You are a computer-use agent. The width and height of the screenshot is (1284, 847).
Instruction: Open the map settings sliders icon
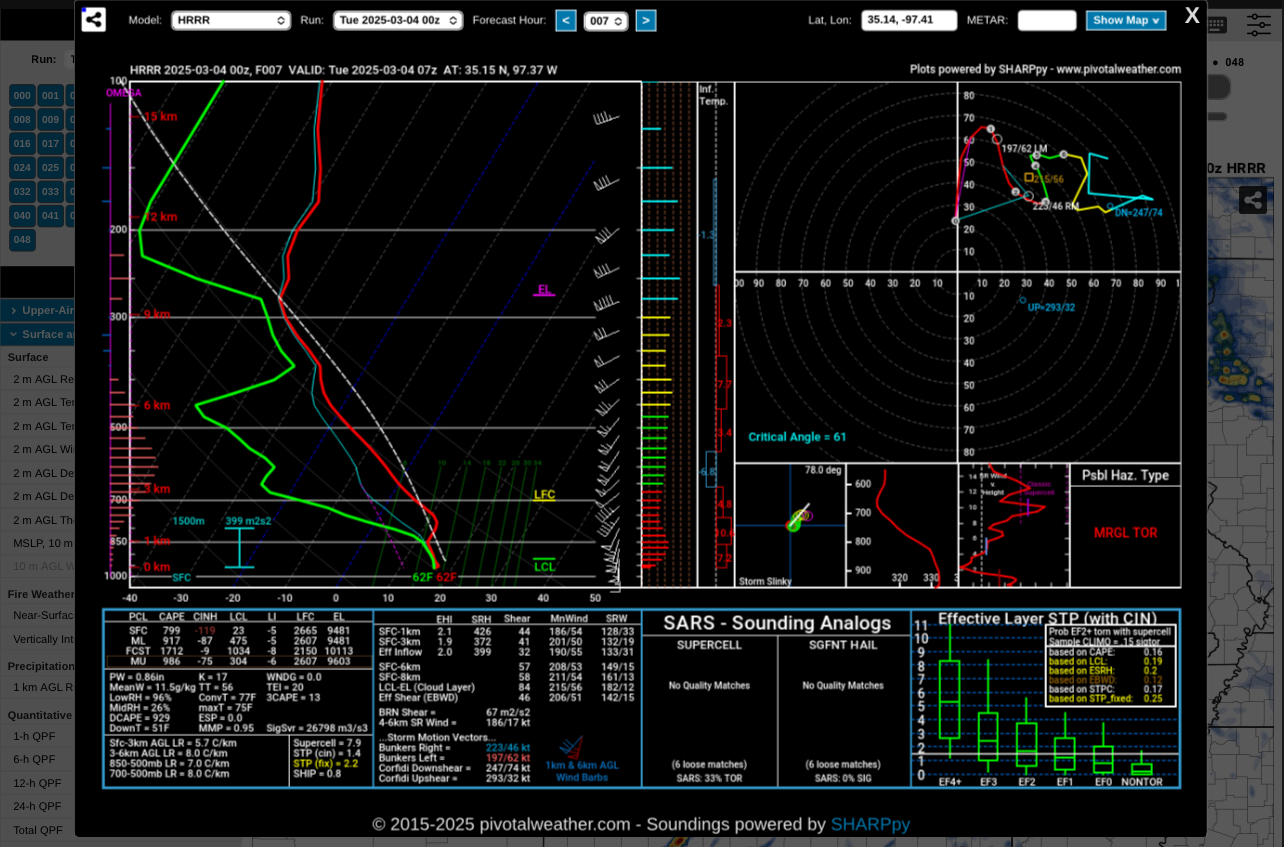coord(1258,25)
